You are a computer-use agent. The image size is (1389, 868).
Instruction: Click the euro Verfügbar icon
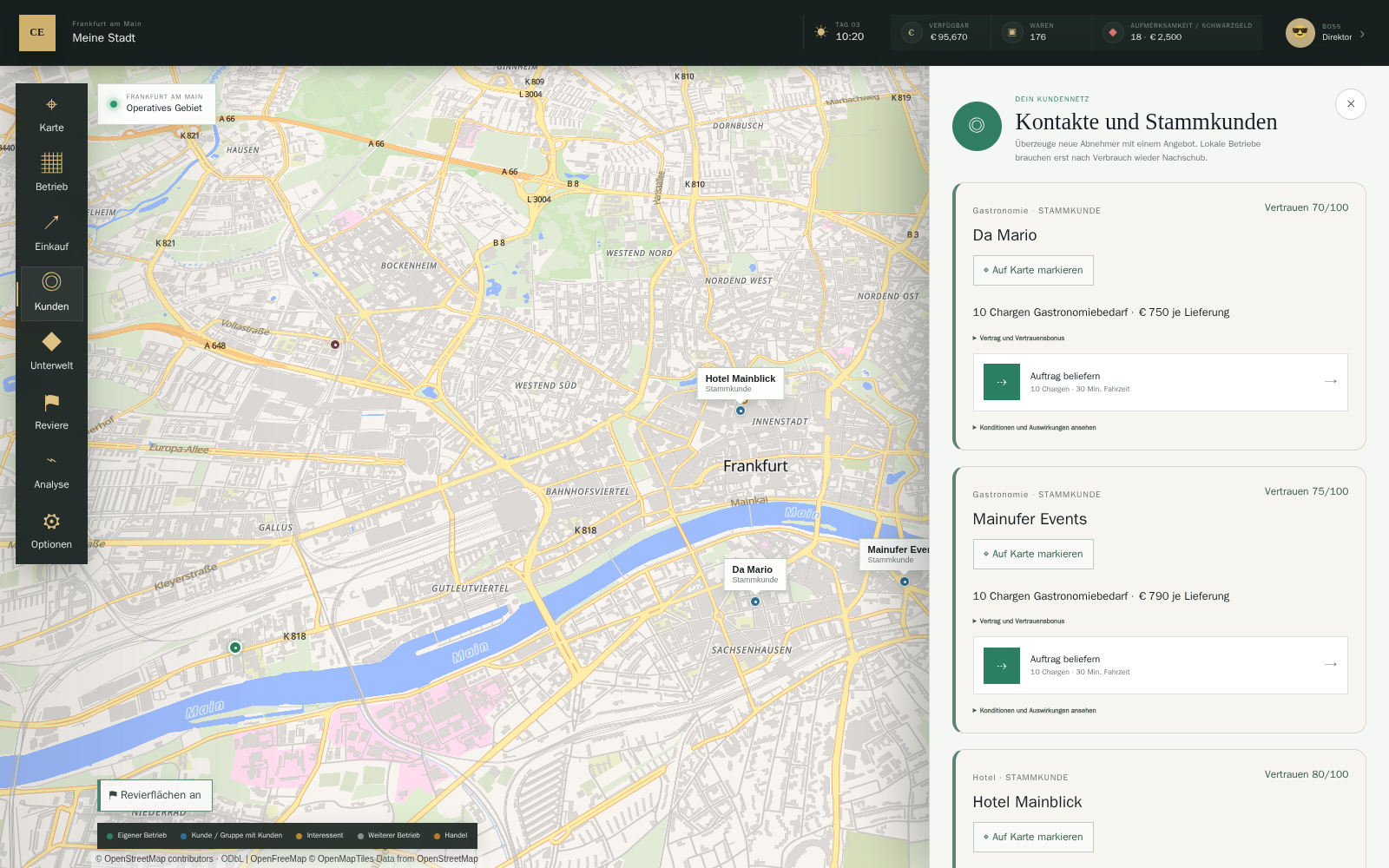pyautogui.click(x=912, y=32)
